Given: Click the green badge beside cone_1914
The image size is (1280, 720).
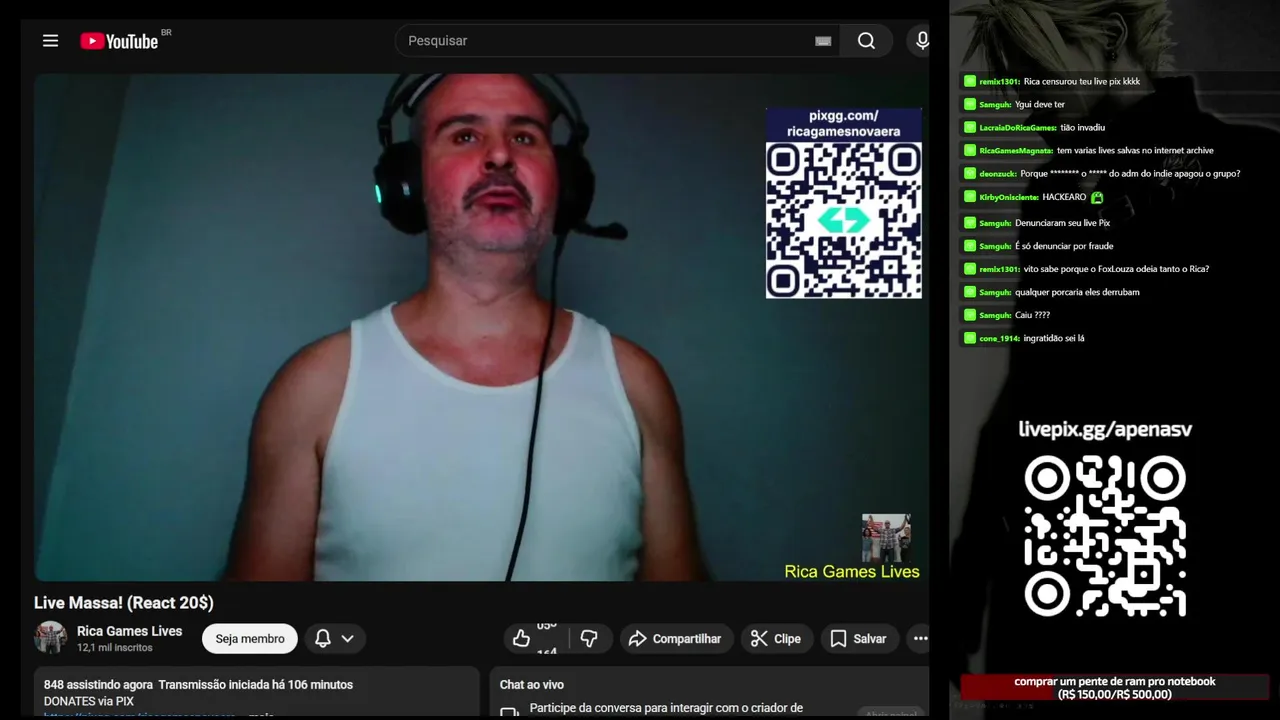Looking at the screenshot, I should point(970,338).
